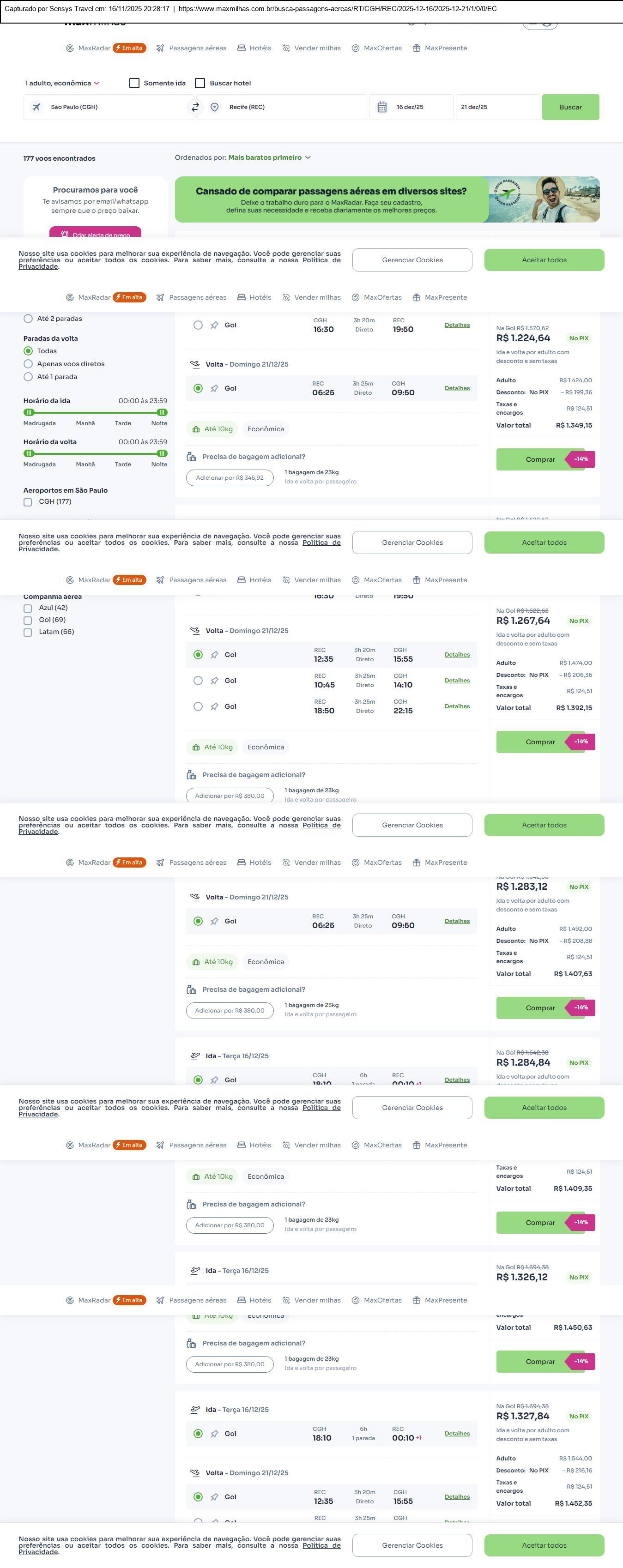This screenshot has height=1568, width=623.
Task: Tick the Latam (66) airline checkbox
Action: coord(27,633)
